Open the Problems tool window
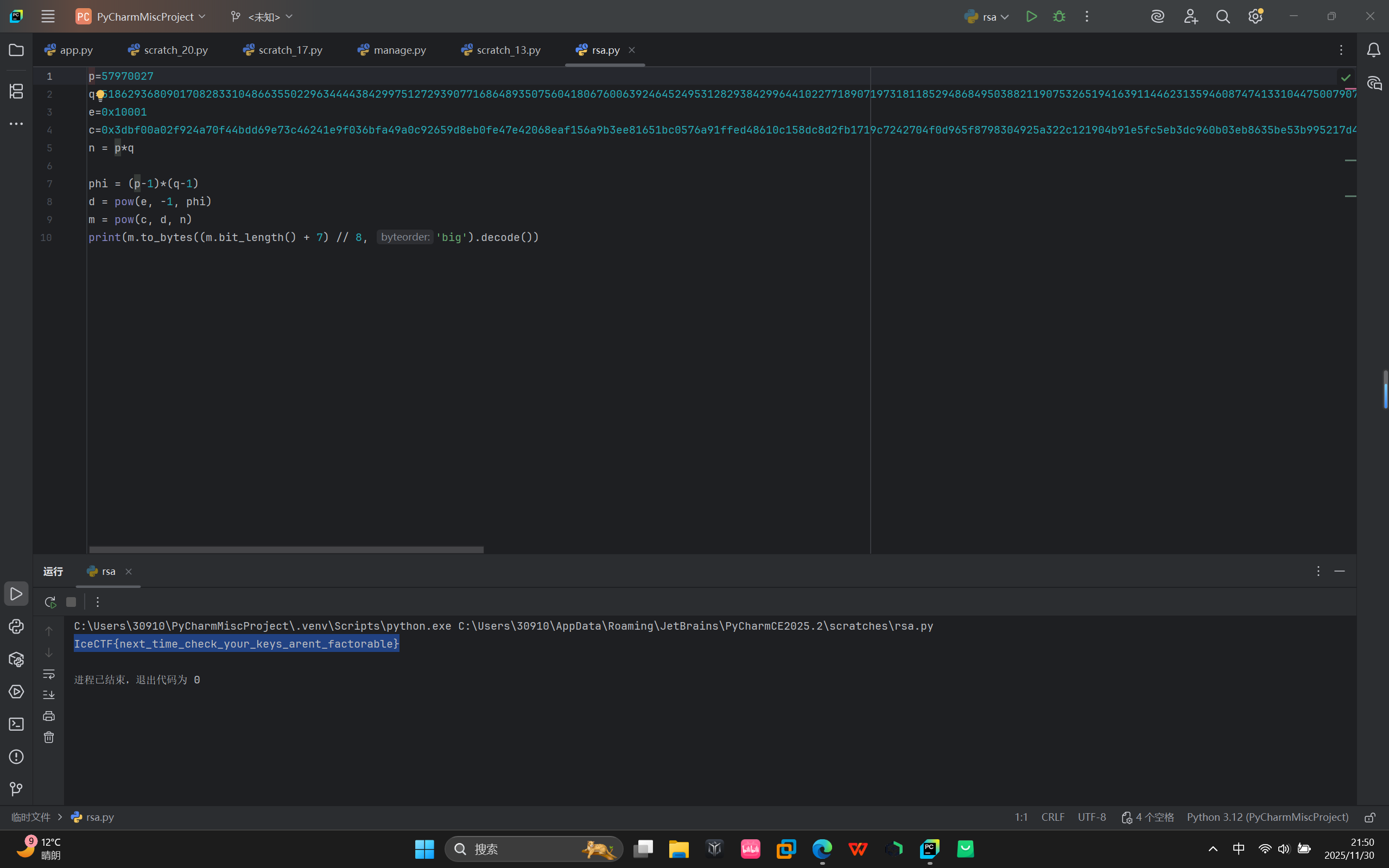 16,757
